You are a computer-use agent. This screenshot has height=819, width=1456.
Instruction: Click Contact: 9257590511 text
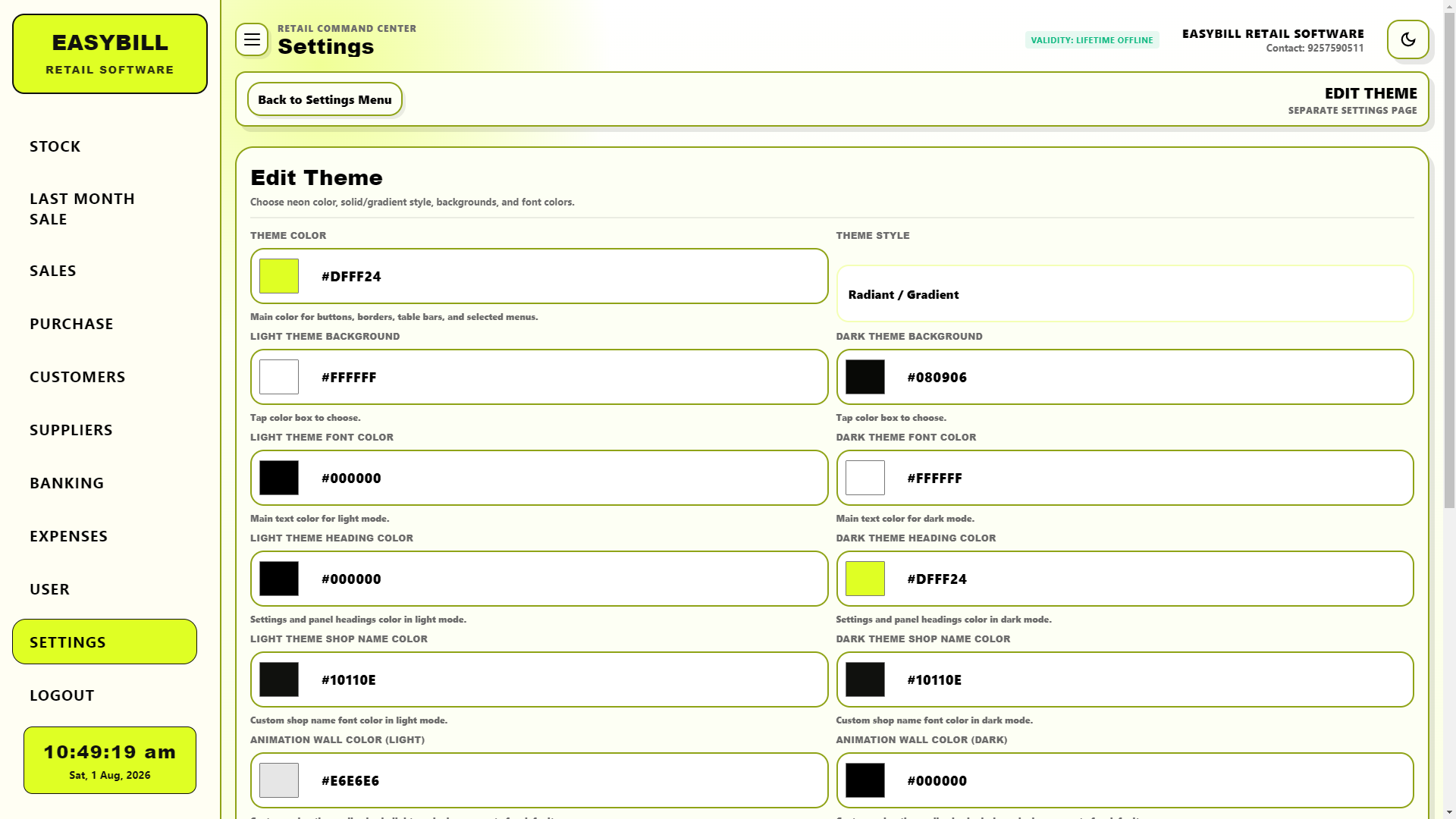(1315, 48)
